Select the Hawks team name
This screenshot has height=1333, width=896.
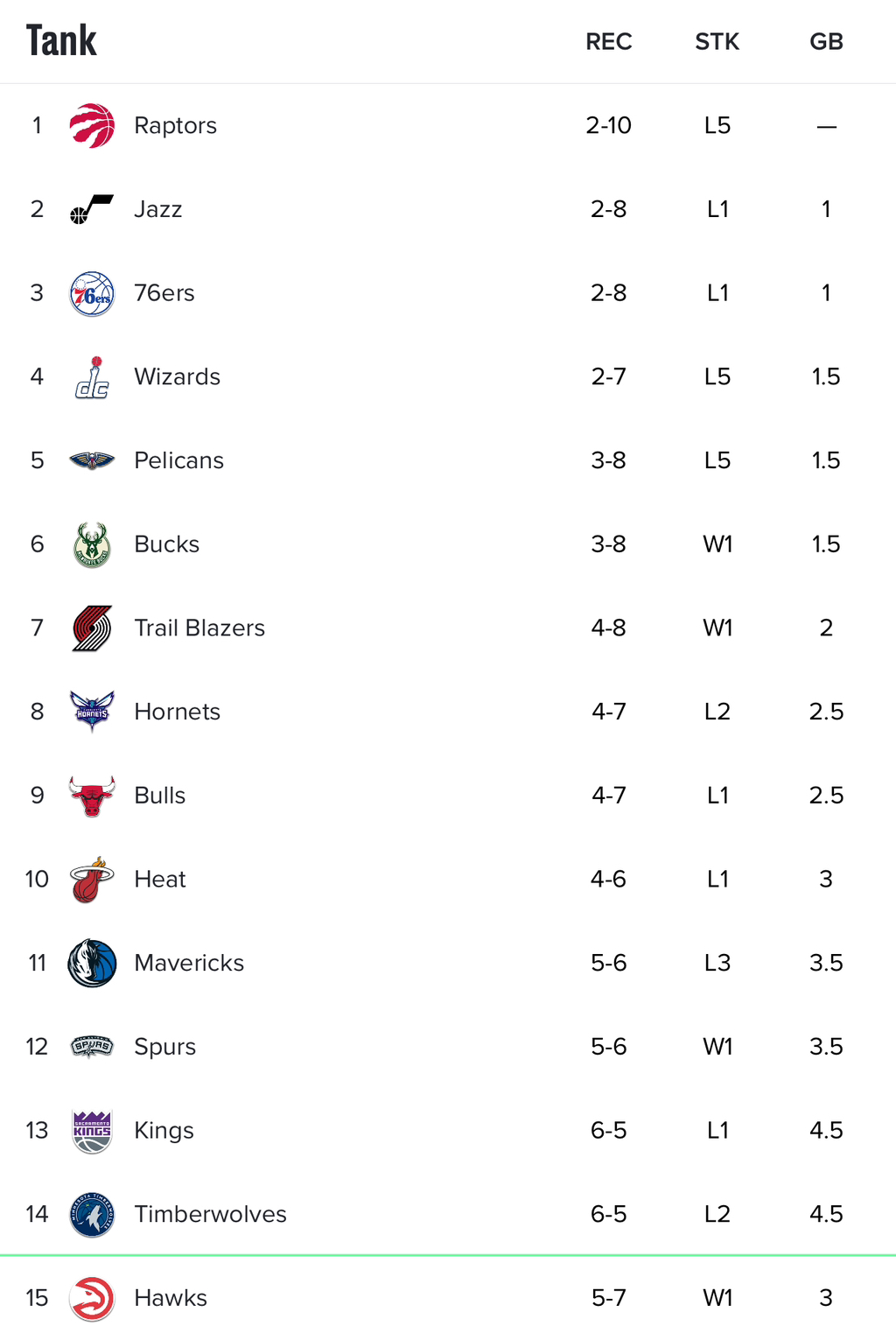pyautogui.click(x=171, y=1298)
